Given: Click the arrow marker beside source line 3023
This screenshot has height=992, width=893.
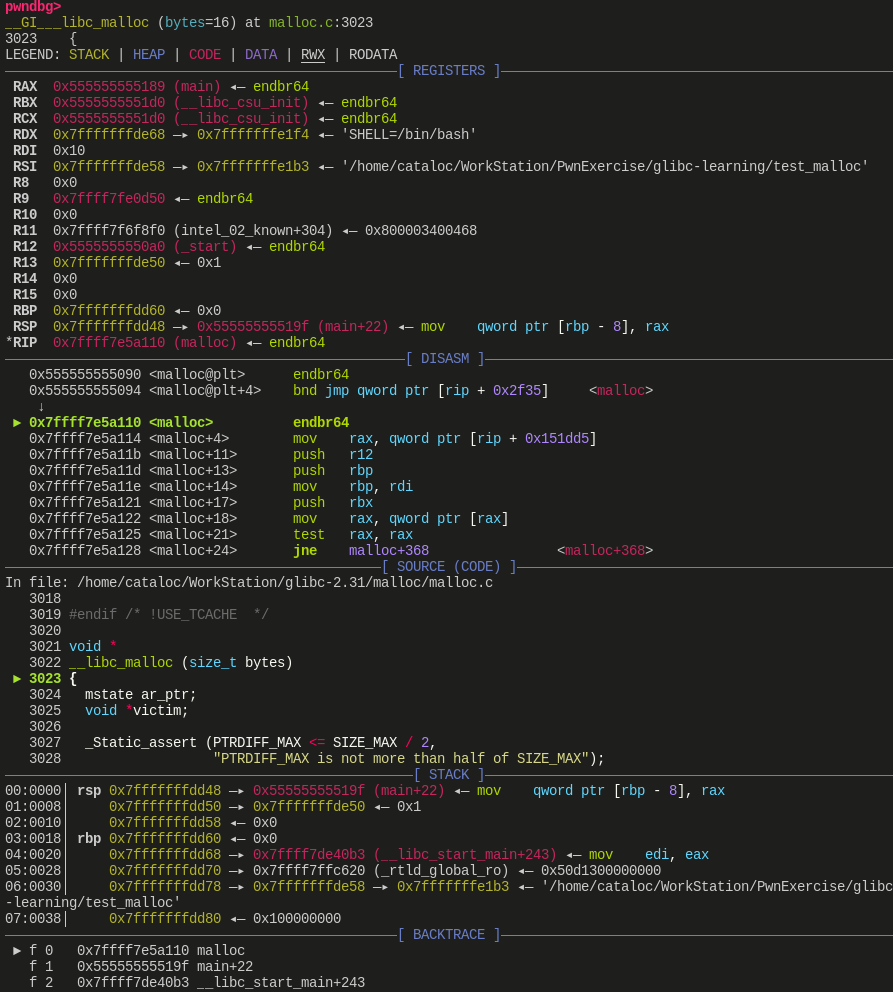Looking at the screenshot, I should (17, 679).
